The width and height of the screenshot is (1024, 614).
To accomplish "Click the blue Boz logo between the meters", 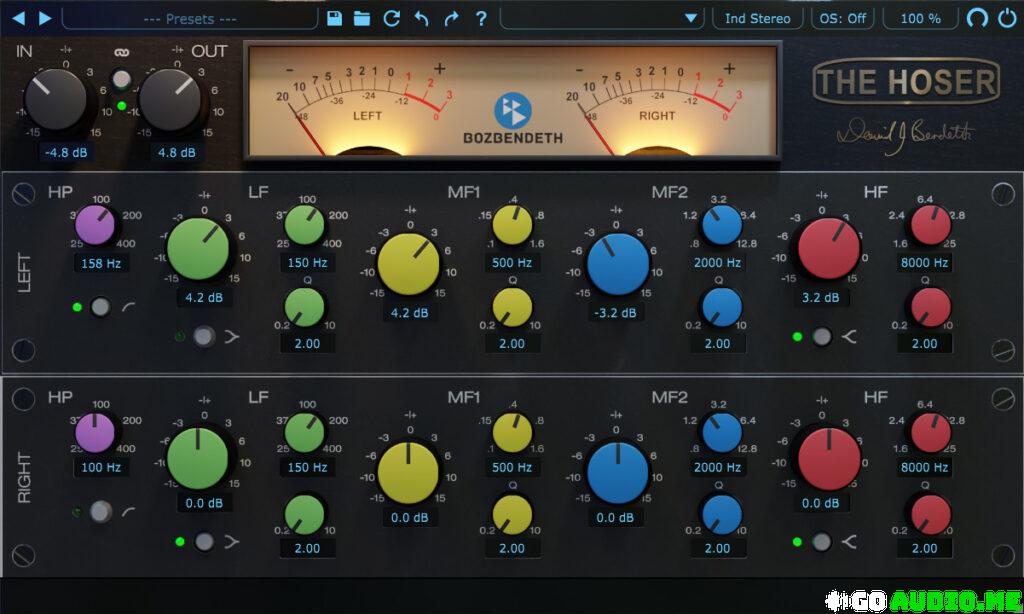I will point(513,111).
